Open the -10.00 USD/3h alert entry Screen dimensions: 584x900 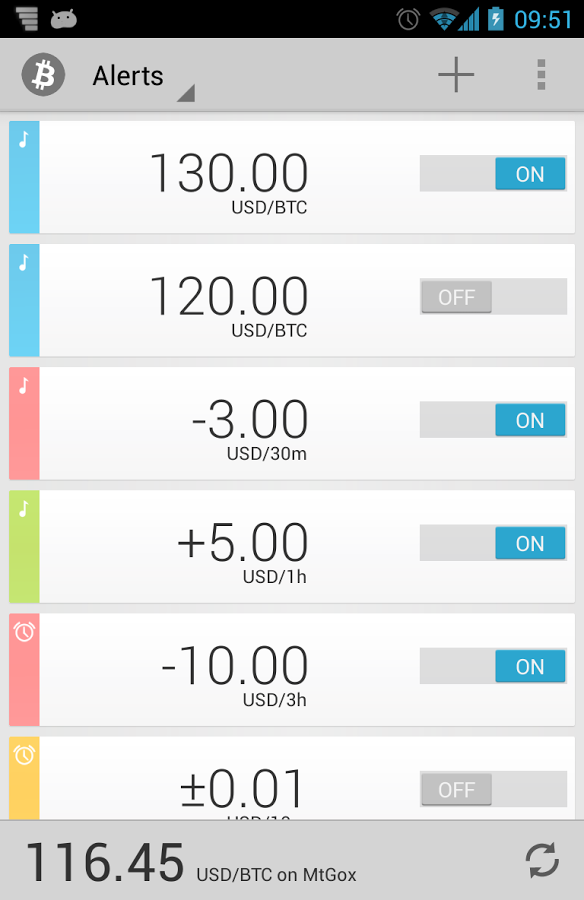[292, 669]
